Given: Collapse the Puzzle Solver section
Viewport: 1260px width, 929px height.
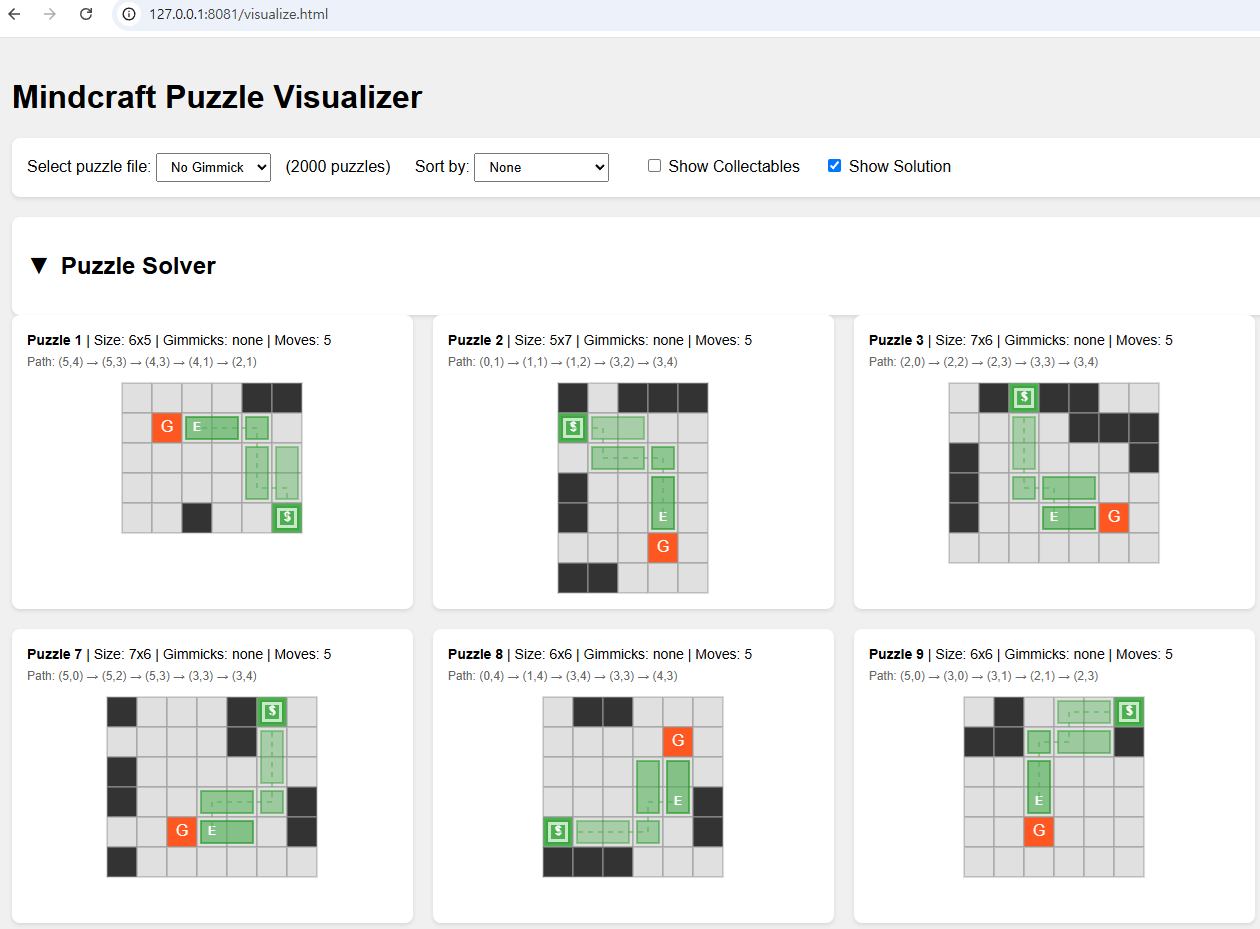Looking at the screenshot, I should pyautogui.click(x=39, y=265).
